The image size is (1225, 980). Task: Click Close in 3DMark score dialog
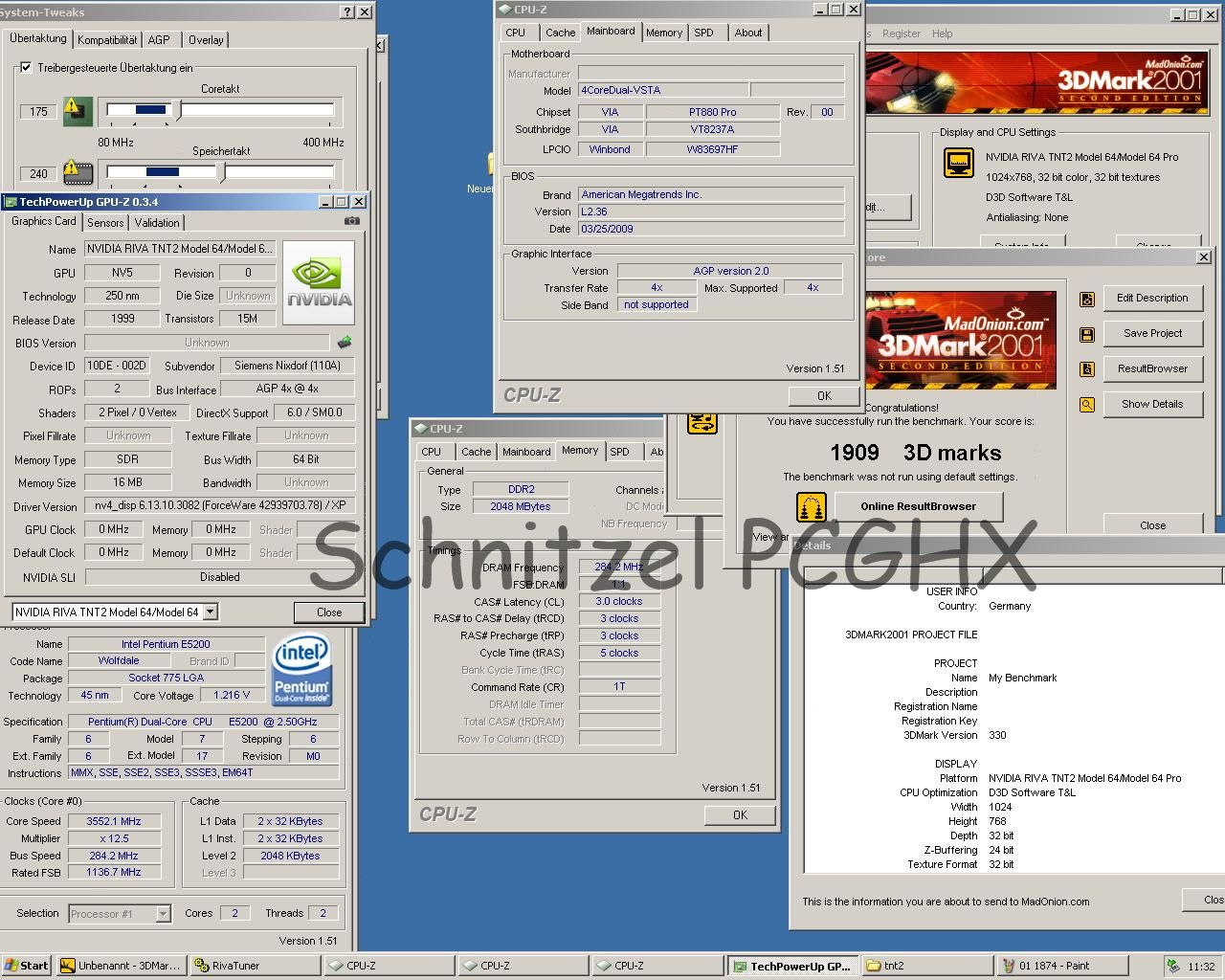pyautogui.click(x=1152, y=524)
